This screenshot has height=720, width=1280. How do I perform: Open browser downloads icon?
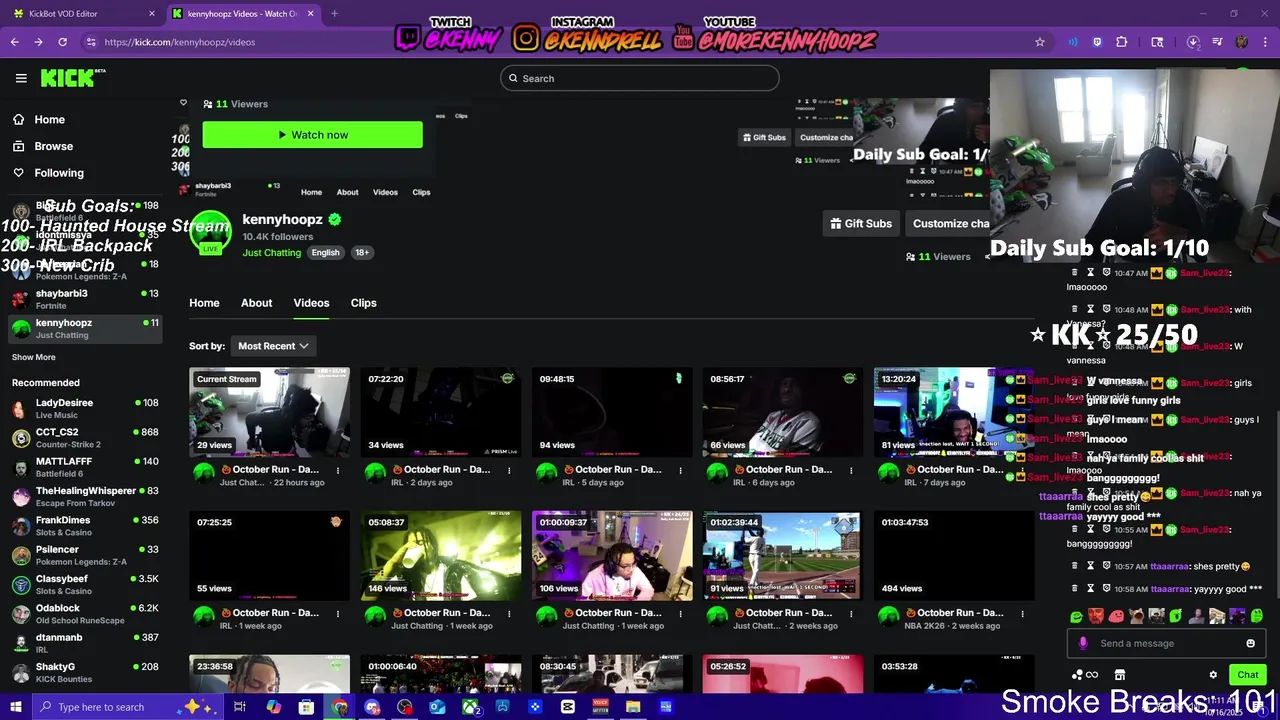(x=1193, y=42)
